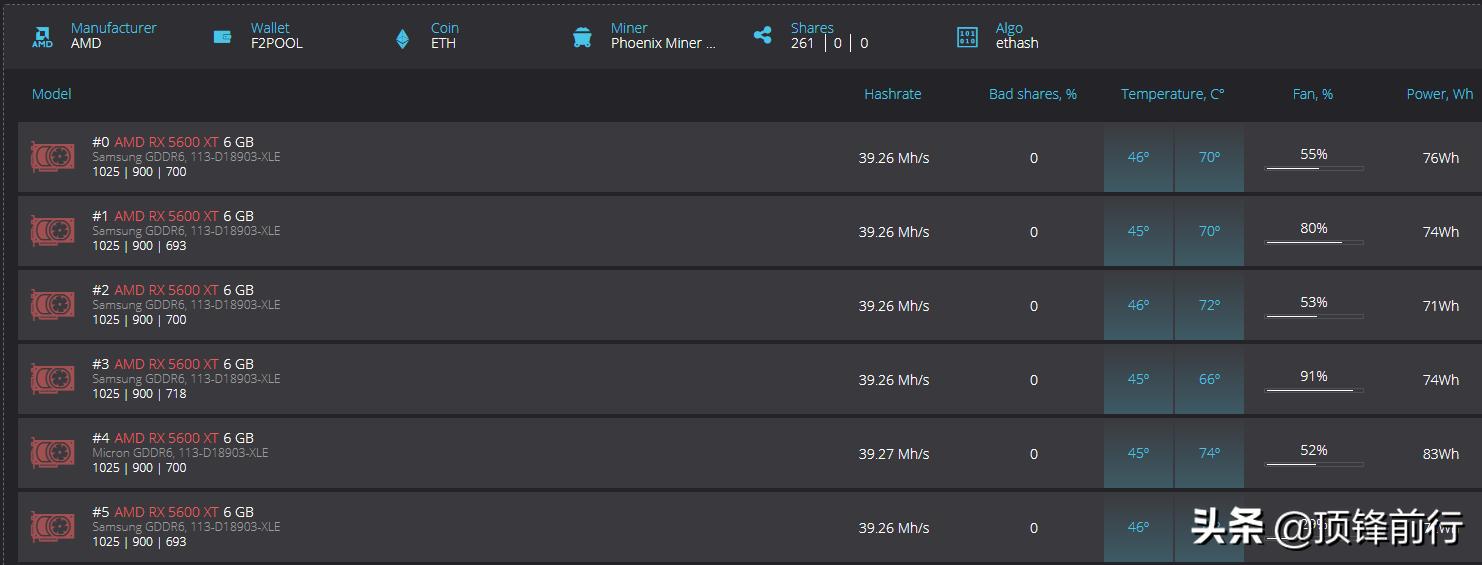Click the GPU #0 fan speed bar

click(1314, 168)
